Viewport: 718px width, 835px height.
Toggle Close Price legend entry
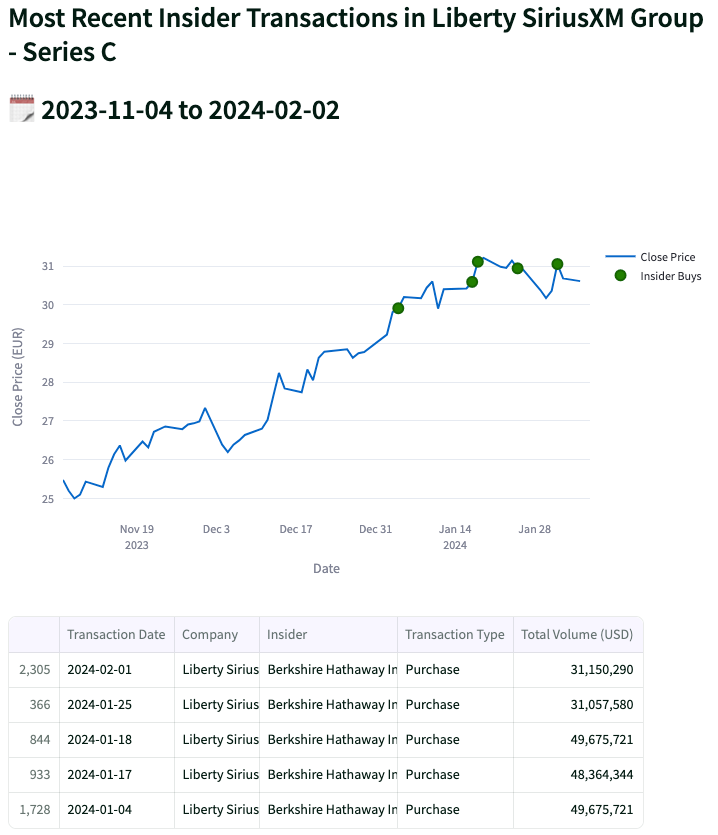click(x=650, y=257)
